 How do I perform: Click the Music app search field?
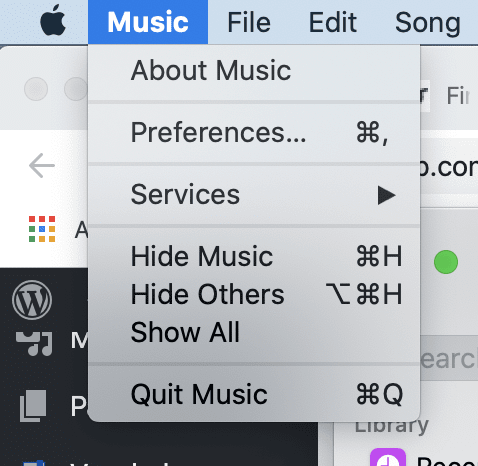pyautogui.click(x=449, y=358)
